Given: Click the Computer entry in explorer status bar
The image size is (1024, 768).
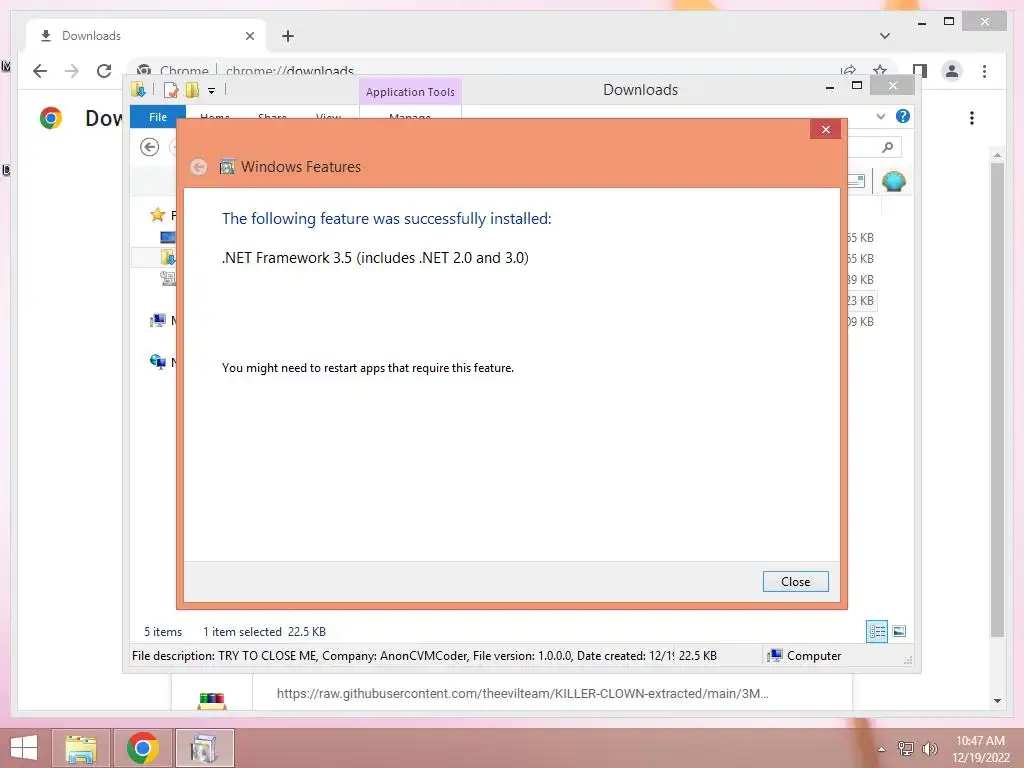Looking at the screenshot, I should tap(805, 656).
